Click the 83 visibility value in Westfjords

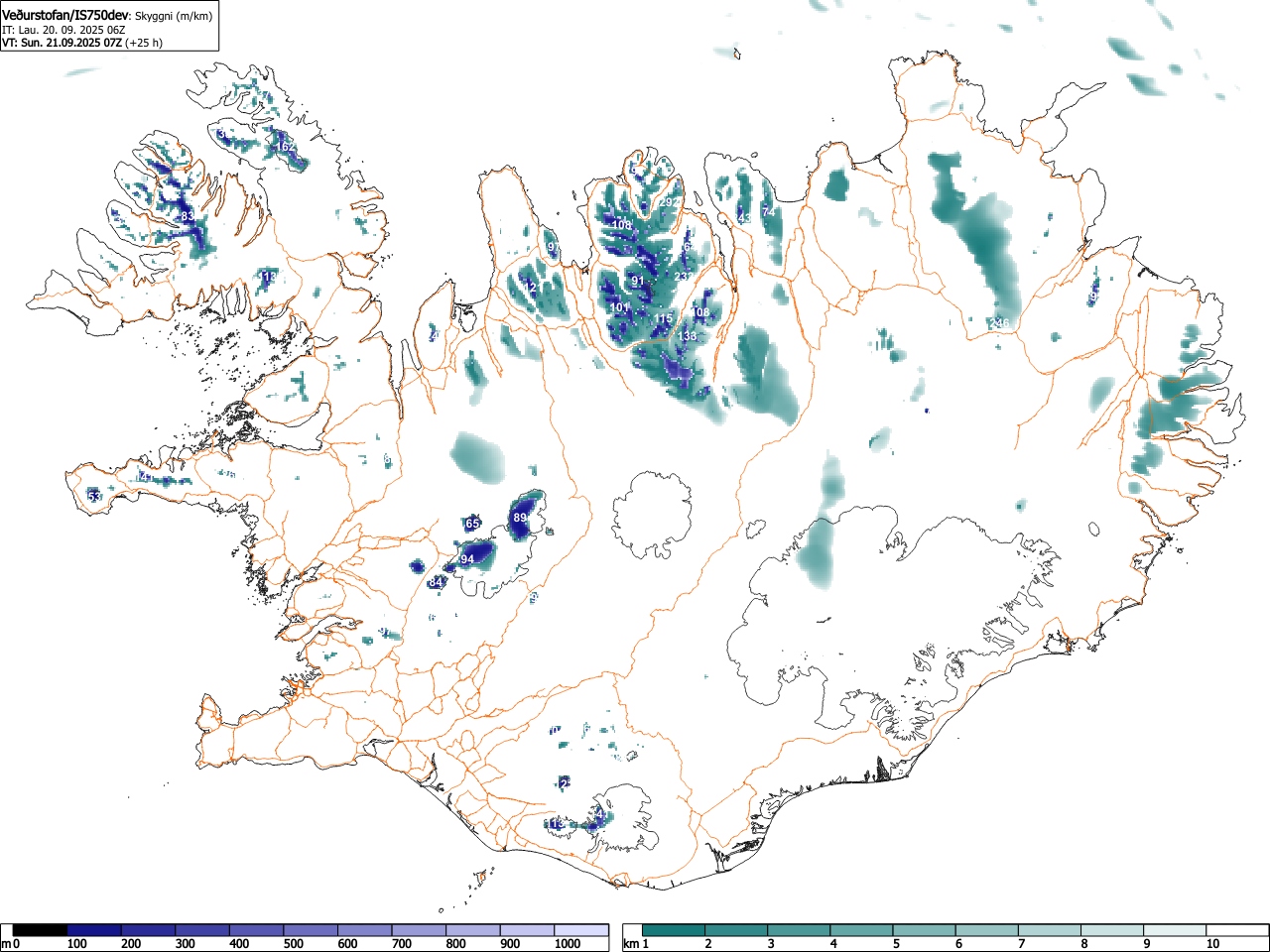[x=188, y=216]
